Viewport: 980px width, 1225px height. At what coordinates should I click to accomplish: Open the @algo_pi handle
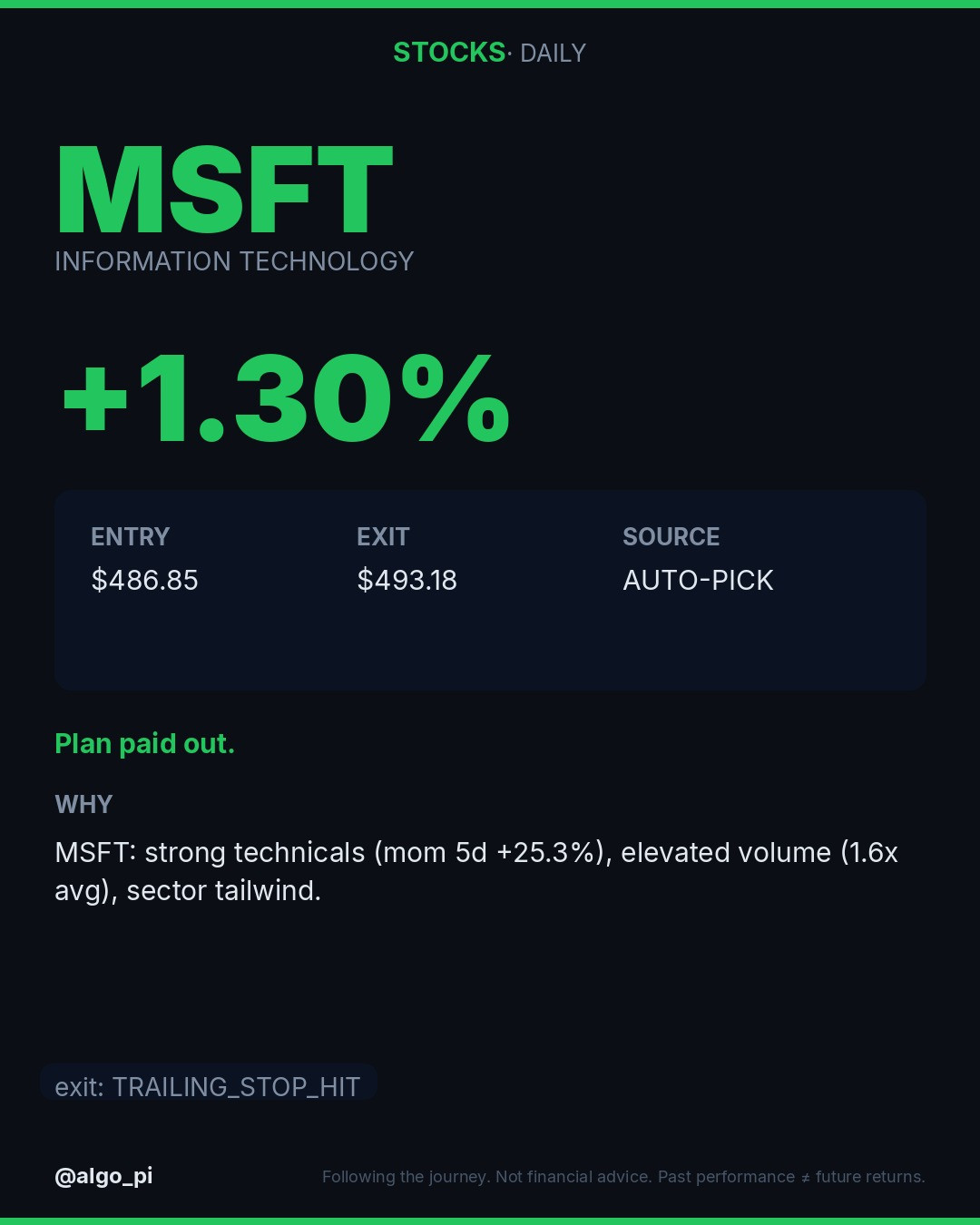point(104,1176)
